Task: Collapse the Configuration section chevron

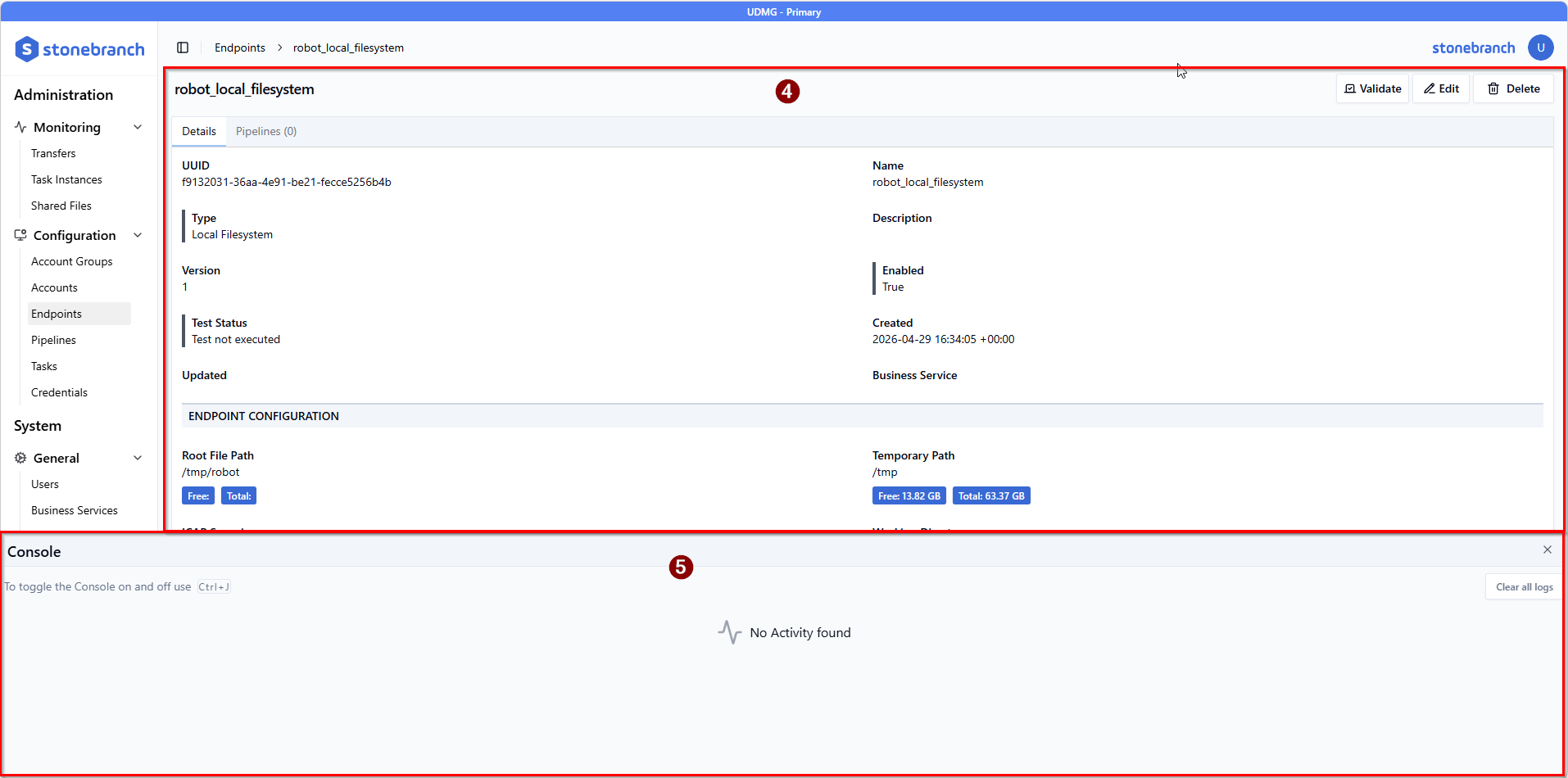Action: tap(138, 235)
